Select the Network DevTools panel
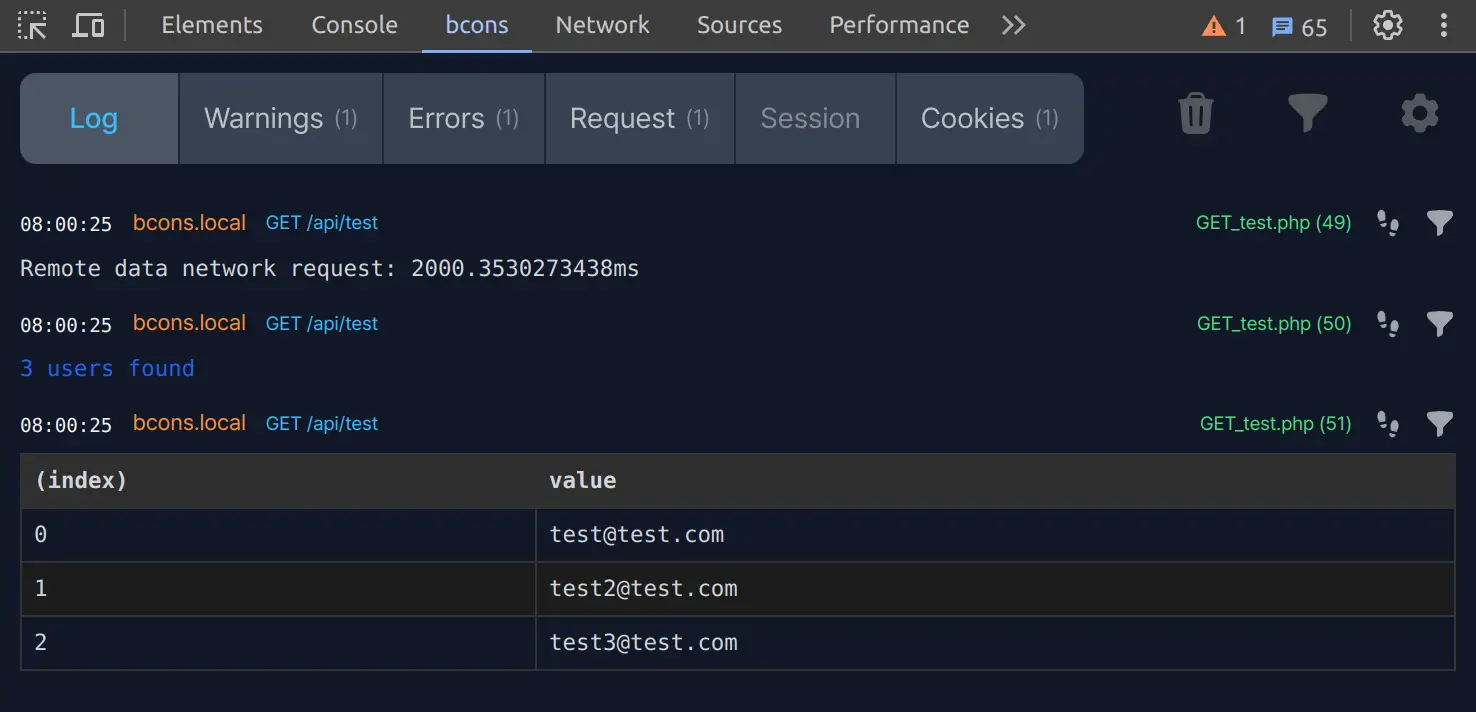 (602, 26)
